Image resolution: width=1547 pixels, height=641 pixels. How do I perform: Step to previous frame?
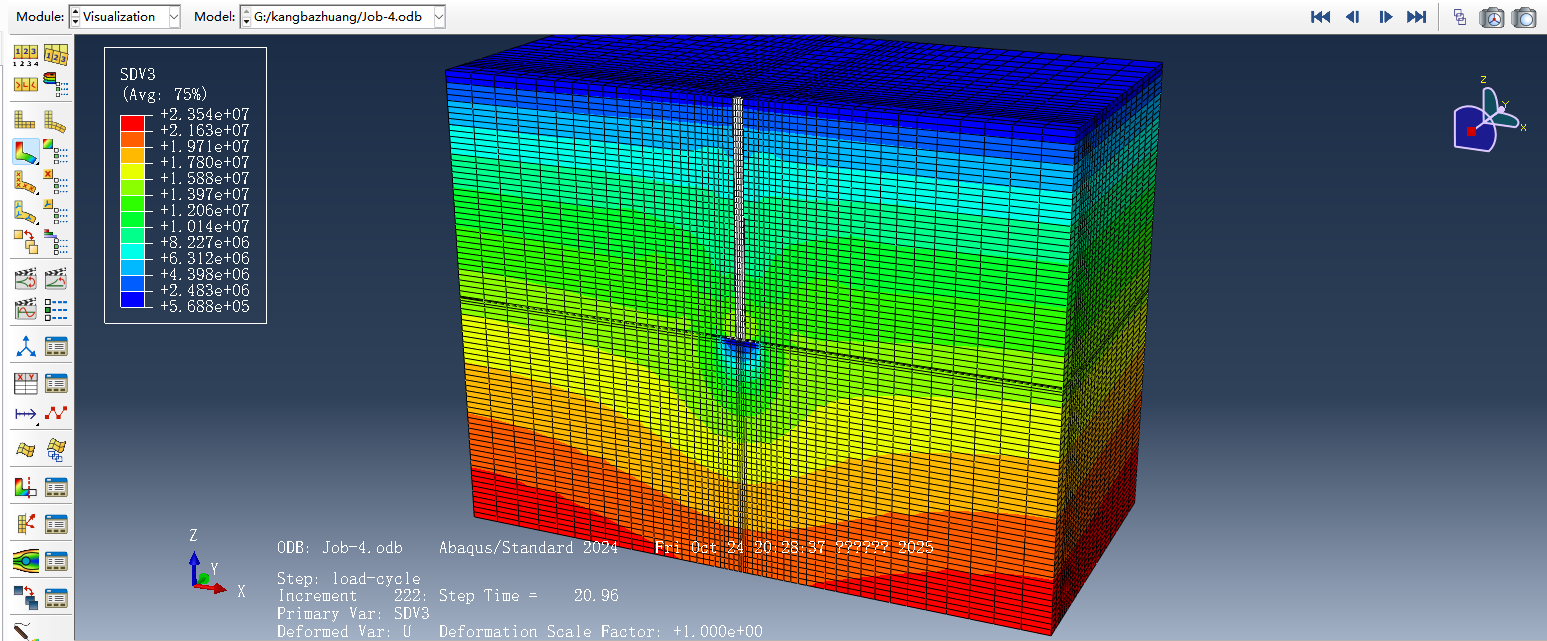point(1352,17)
